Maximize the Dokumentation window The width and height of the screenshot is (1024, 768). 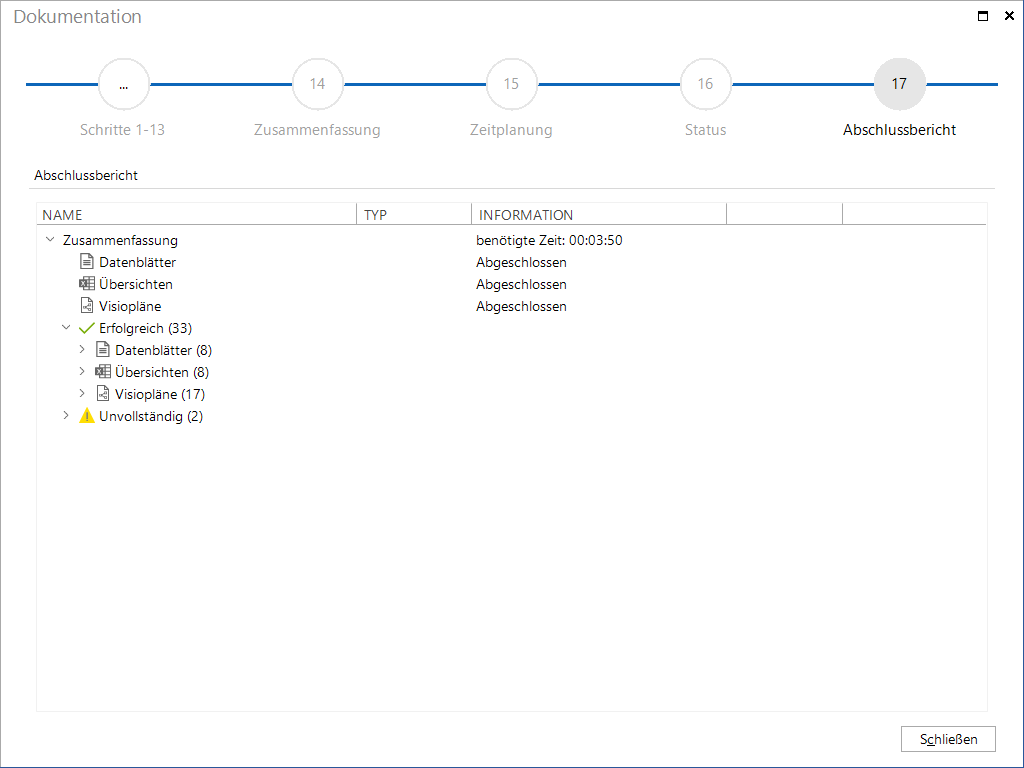pyautogui.click(x=983, y=16)
